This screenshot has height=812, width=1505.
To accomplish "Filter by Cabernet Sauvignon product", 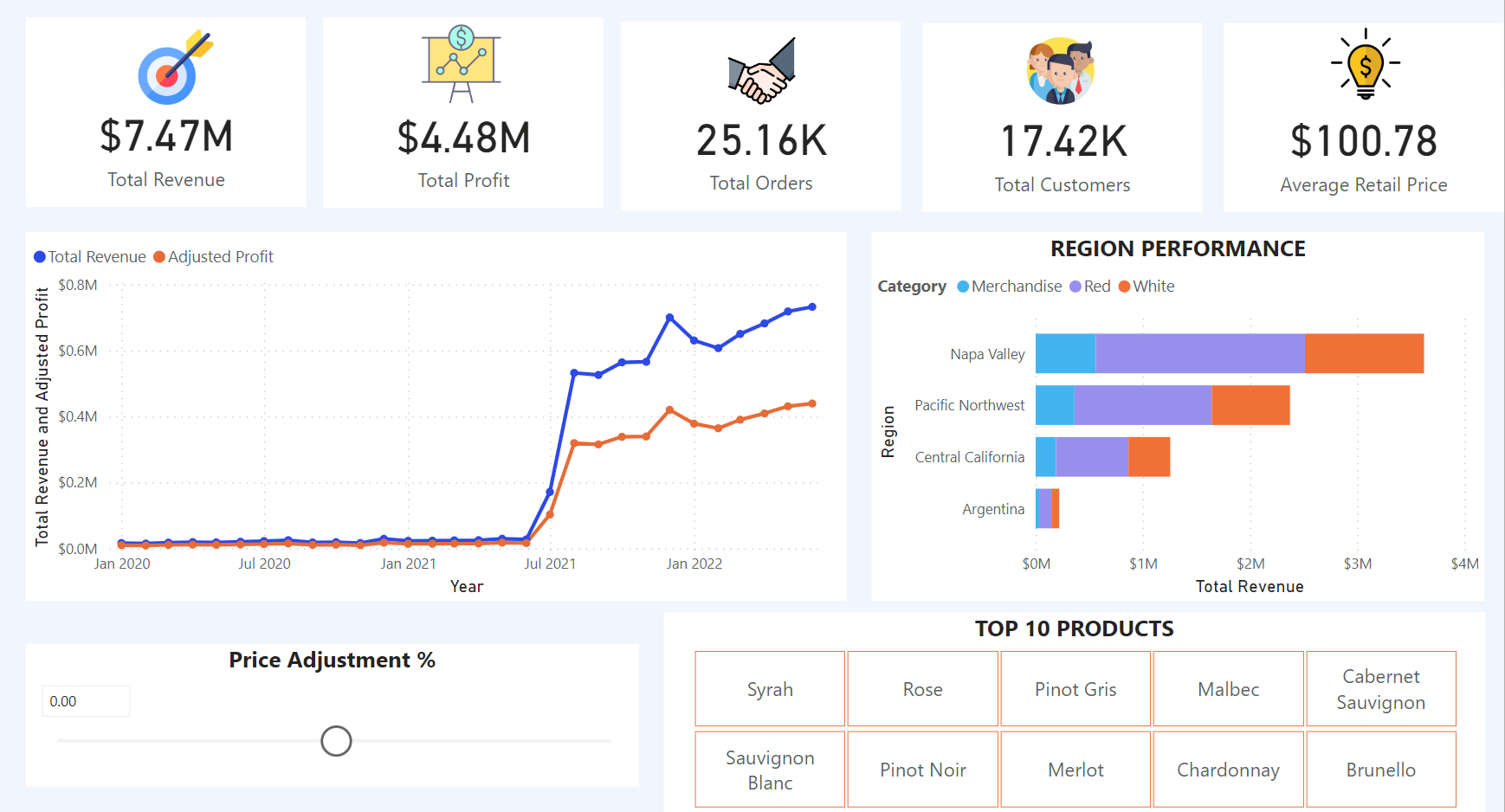I will pyautogui.click(x=1381, y=689).
